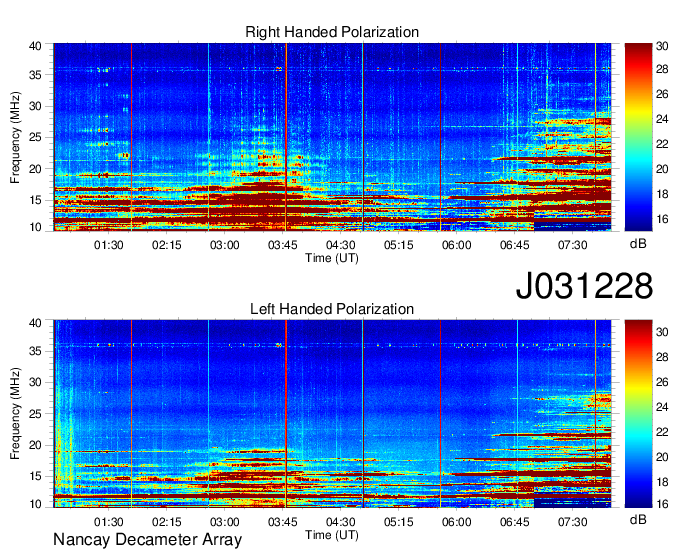The height and width of the screenshot is (552, 680).
Task: Click the 25 MHz tick on right-handed plot
Action: pos(36,137)
